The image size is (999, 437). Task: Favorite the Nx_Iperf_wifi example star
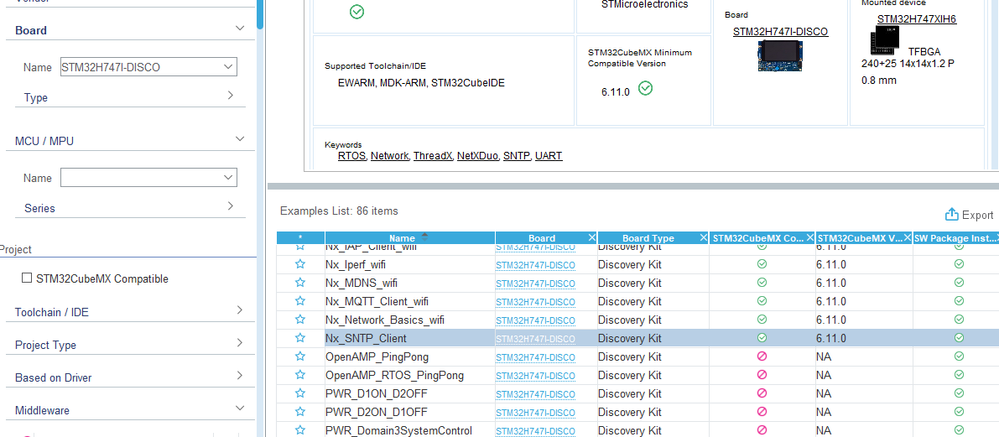[x=300, y=264]
